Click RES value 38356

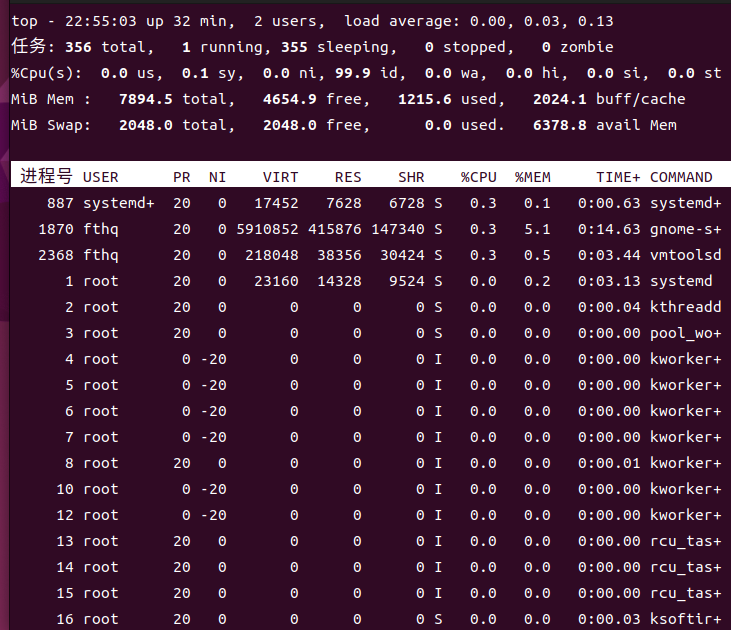(x=339, y=255)
